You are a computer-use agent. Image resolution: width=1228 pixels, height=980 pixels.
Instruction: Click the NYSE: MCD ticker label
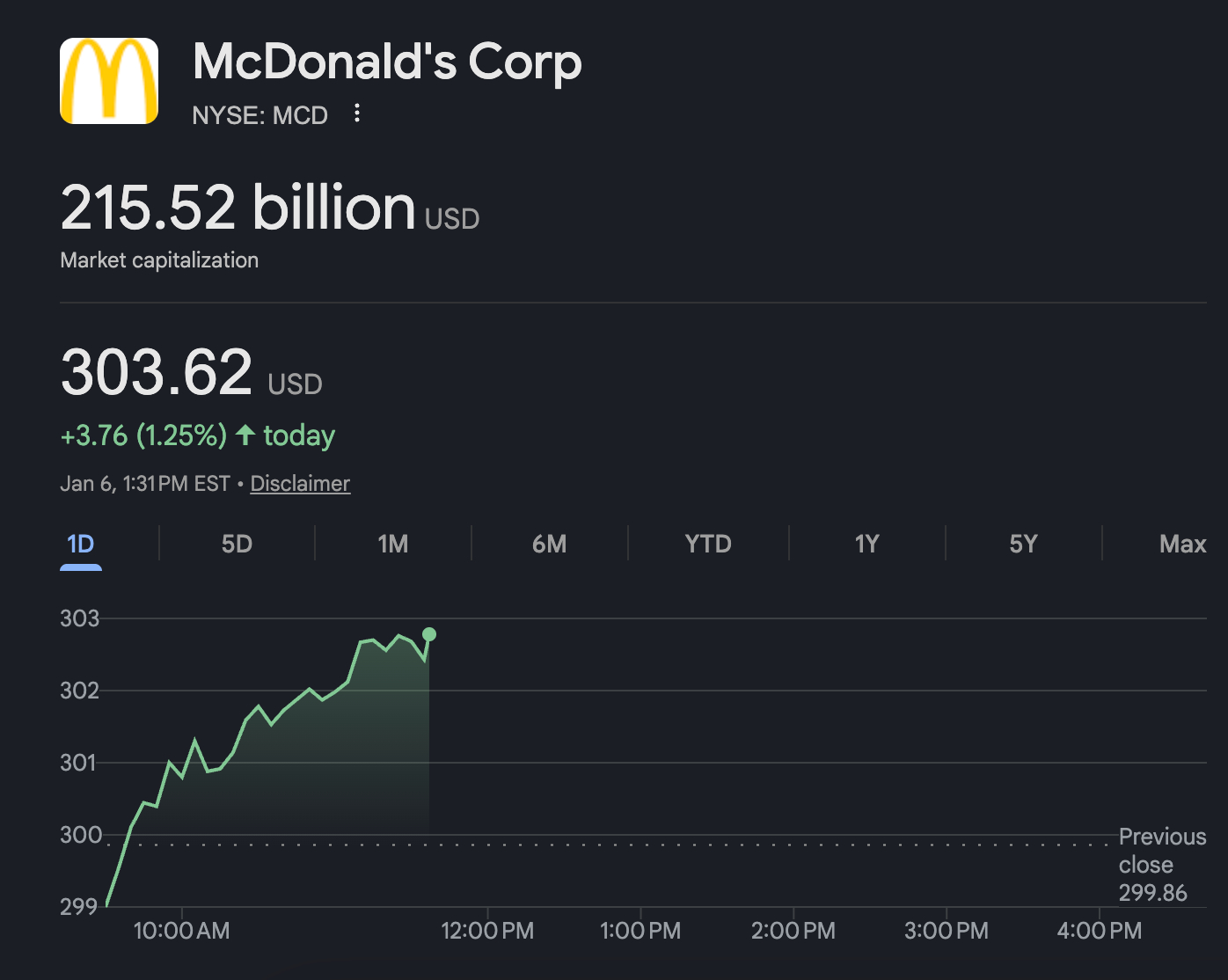259,115
